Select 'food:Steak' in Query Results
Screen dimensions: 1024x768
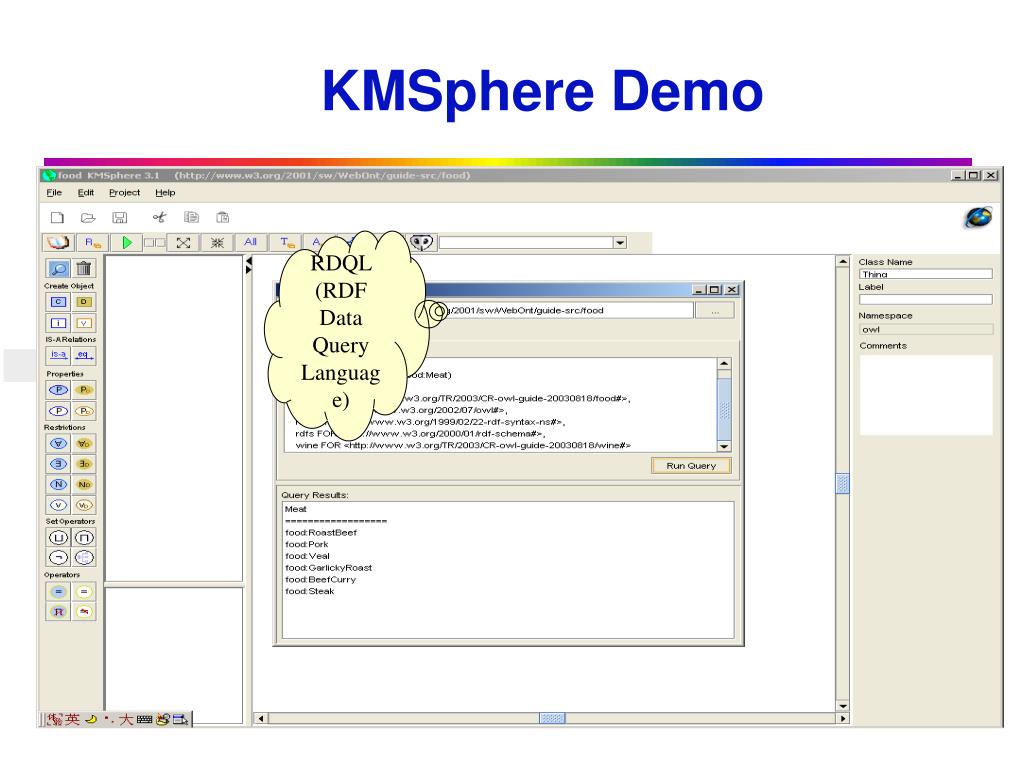tap(309, 591)
